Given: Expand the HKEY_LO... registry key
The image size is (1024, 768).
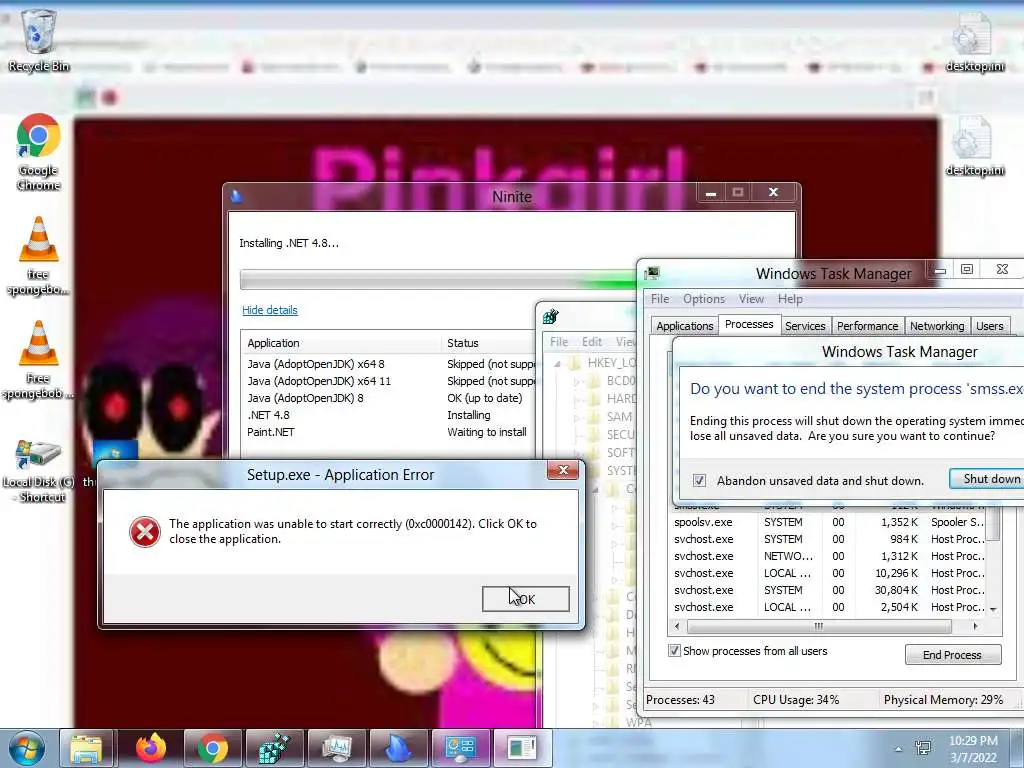Looking at the screenshot, I should tap(557, 363).
